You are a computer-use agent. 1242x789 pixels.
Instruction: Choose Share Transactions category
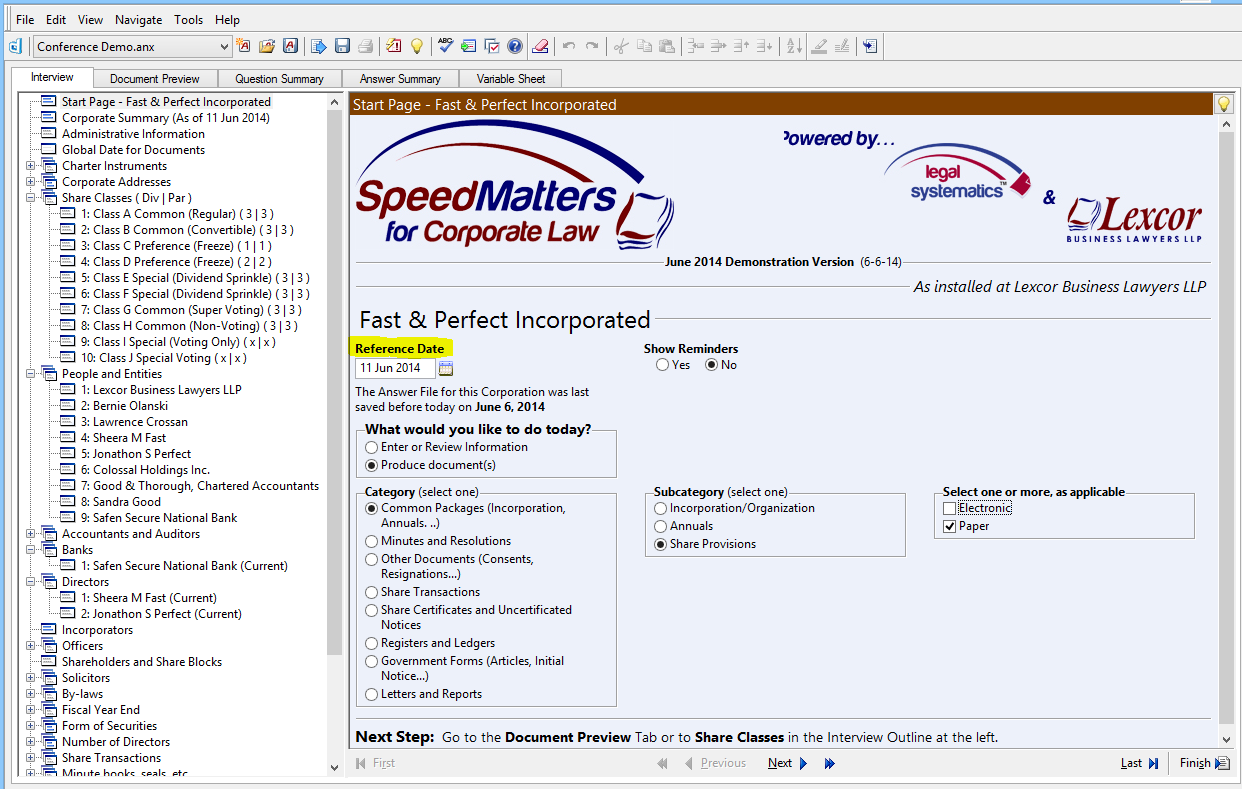372,592
